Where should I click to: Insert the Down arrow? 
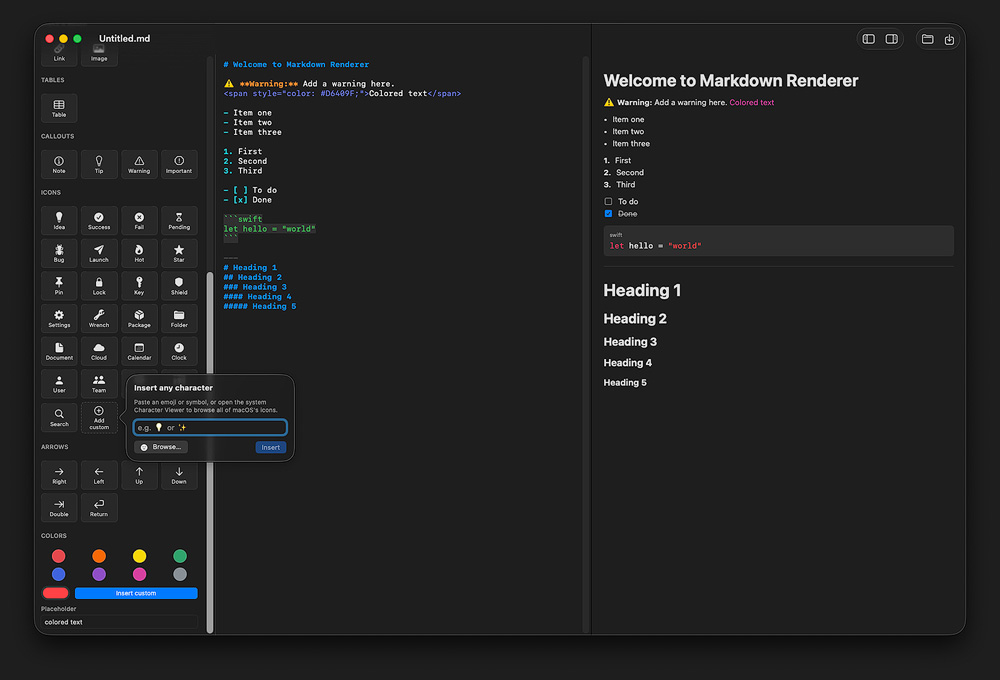179,475
